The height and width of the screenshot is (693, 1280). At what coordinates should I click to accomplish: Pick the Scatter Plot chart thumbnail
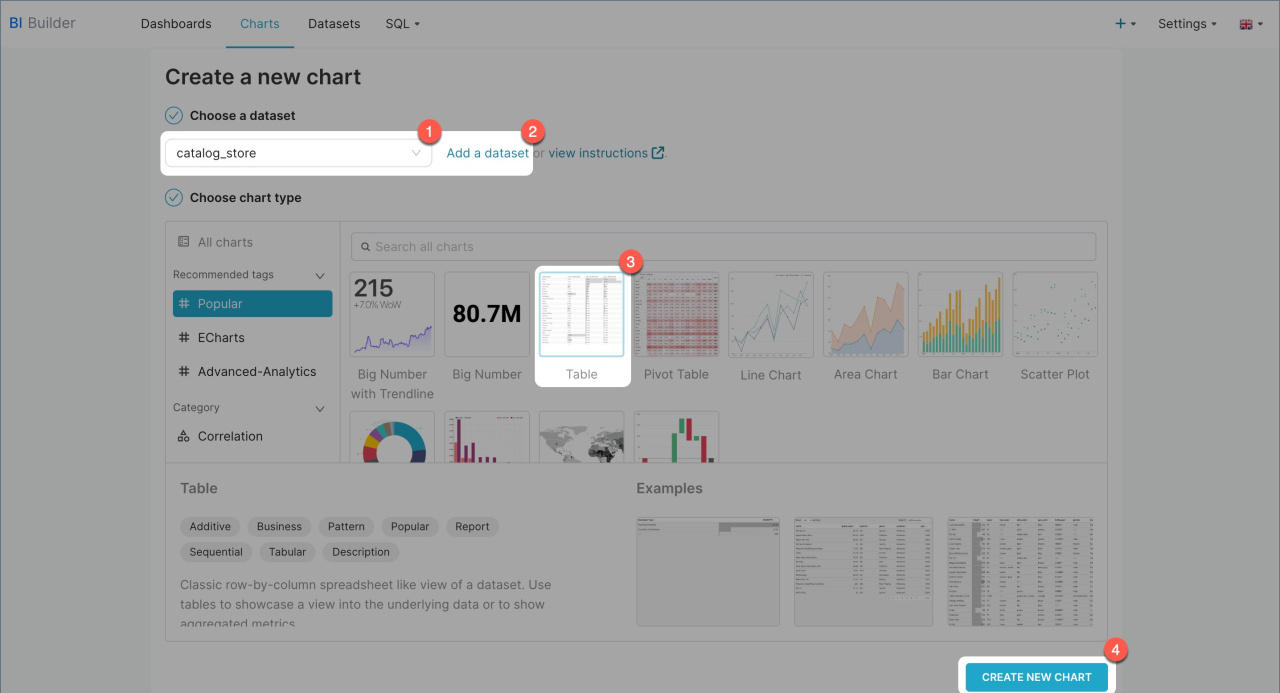[x=1055, y=314]
